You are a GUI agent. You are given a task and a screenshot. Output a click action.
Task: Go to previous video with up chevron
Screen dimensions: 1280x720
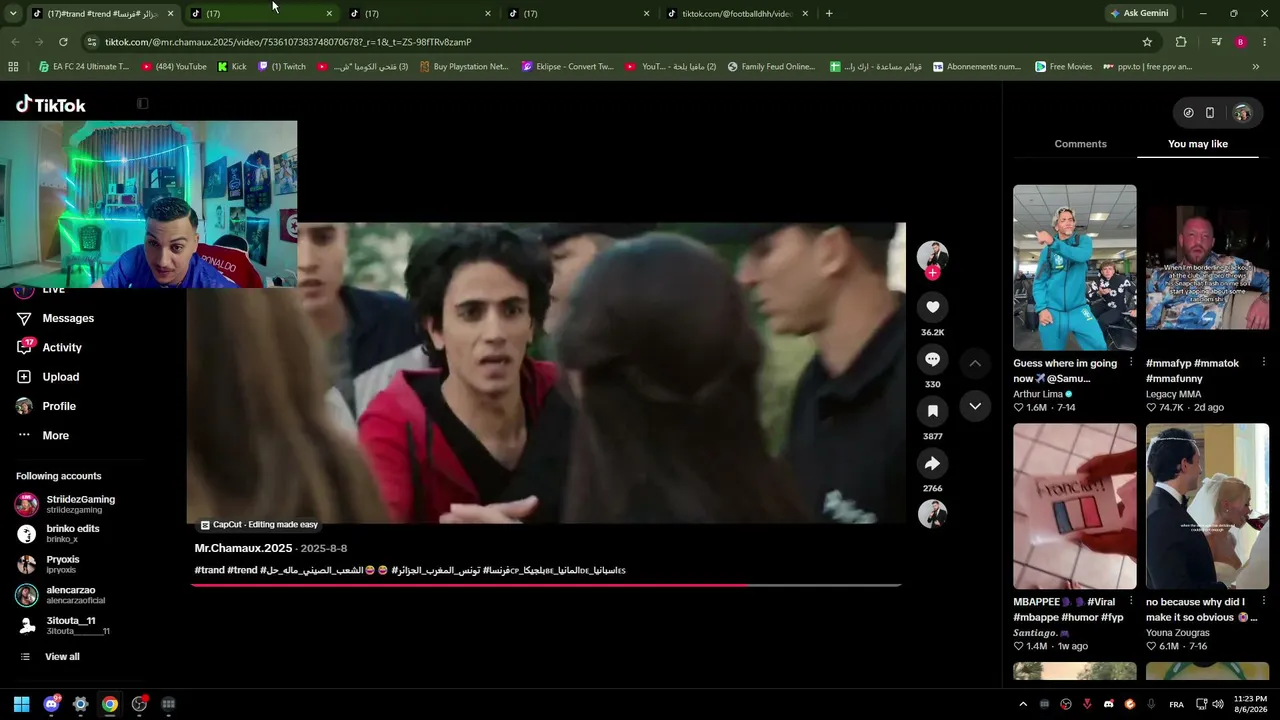[975, 363]
